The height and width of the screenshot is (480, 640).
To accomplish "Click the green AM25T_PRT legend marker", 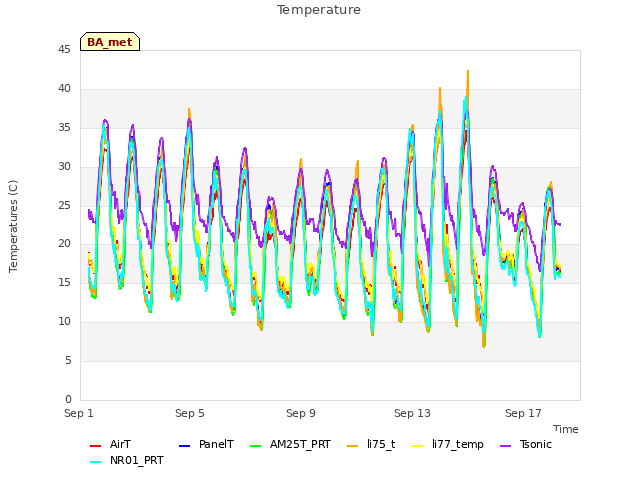I will click(256, 446).
